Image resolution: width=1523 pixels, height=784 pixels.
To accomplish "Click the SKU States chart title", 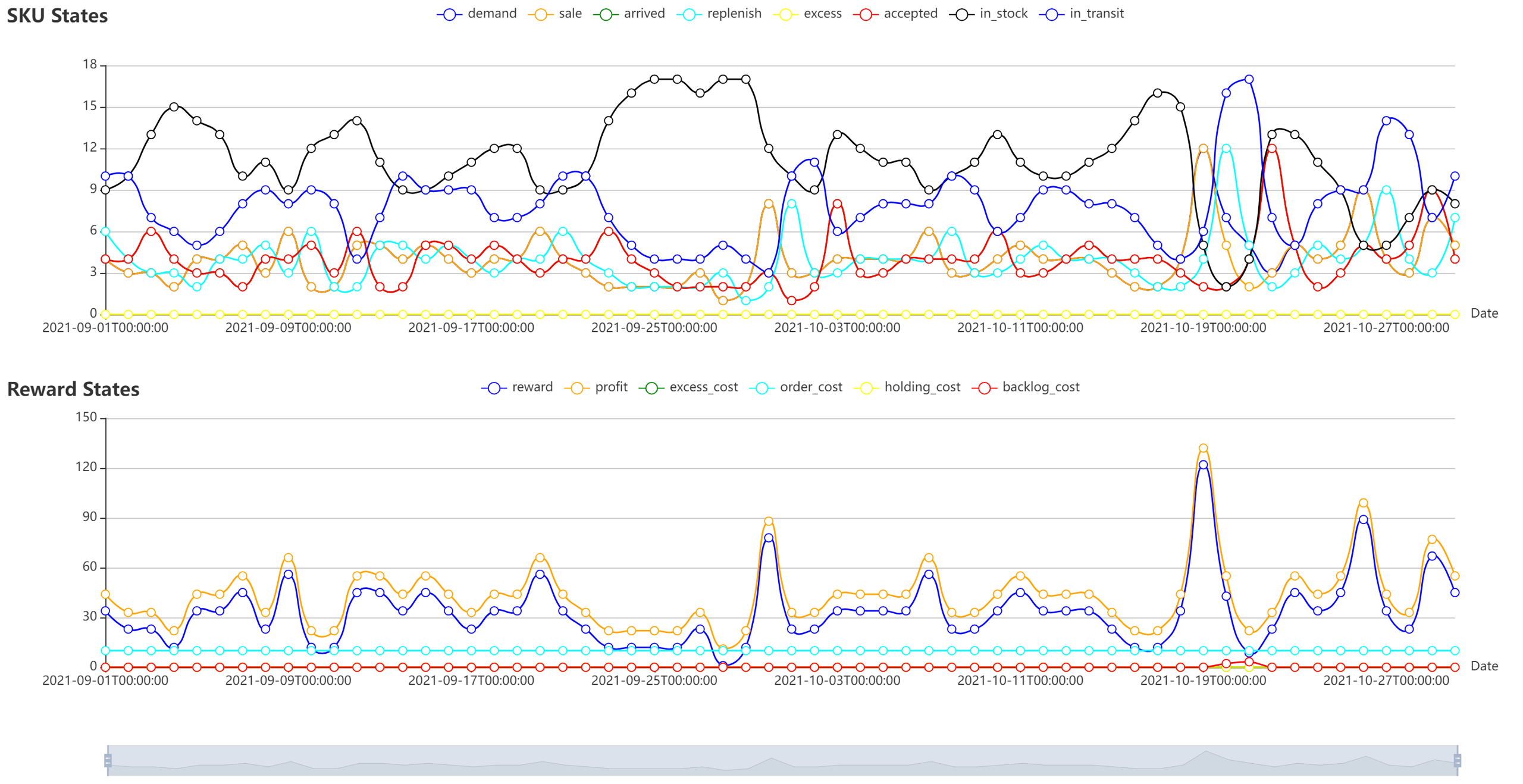I will click(x=57, y=15).
